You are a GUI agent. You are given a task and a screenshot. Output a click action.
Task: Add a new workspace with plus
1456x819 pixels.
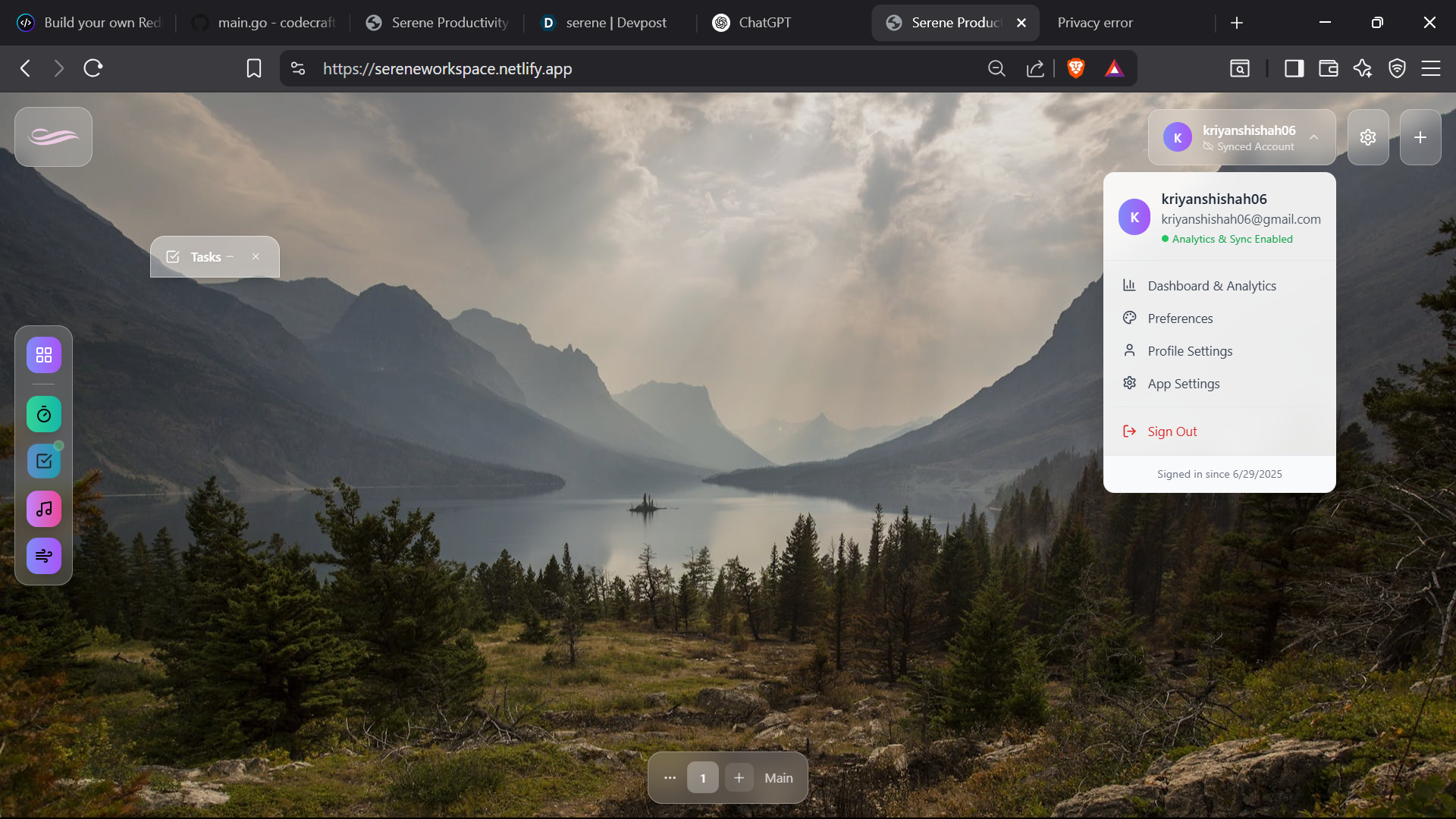[739, 778]
